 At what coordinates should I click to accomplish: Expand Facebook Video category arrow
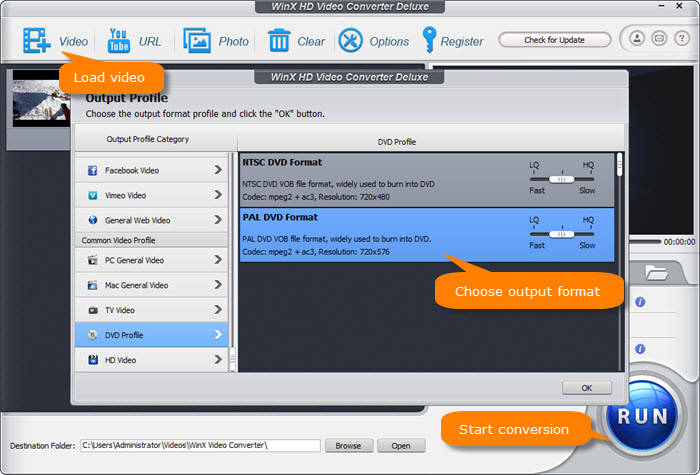tap(218, 170)
